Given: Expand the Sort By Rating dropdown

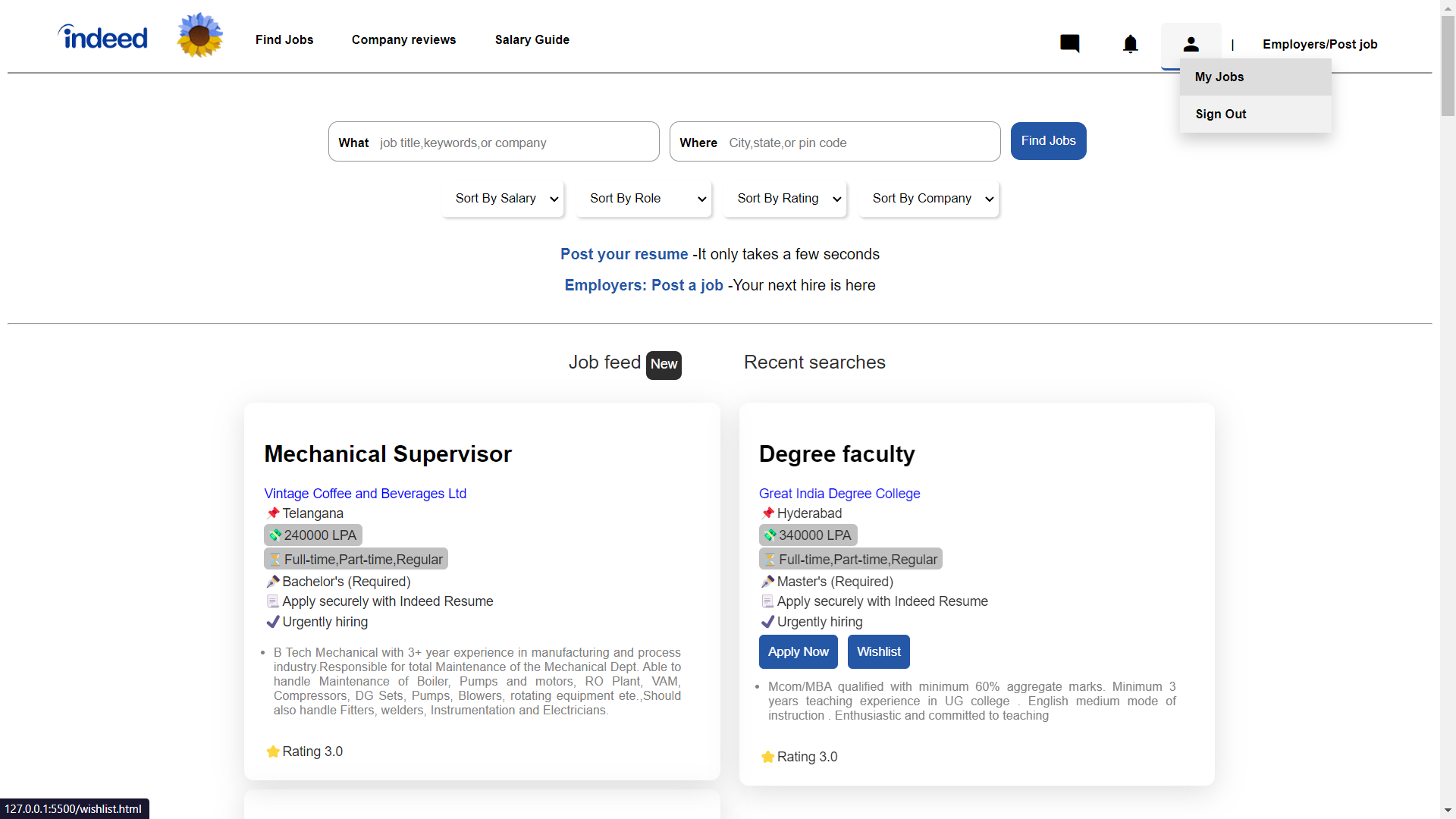Looking at the screenshot, I should [x=785, y=199].
